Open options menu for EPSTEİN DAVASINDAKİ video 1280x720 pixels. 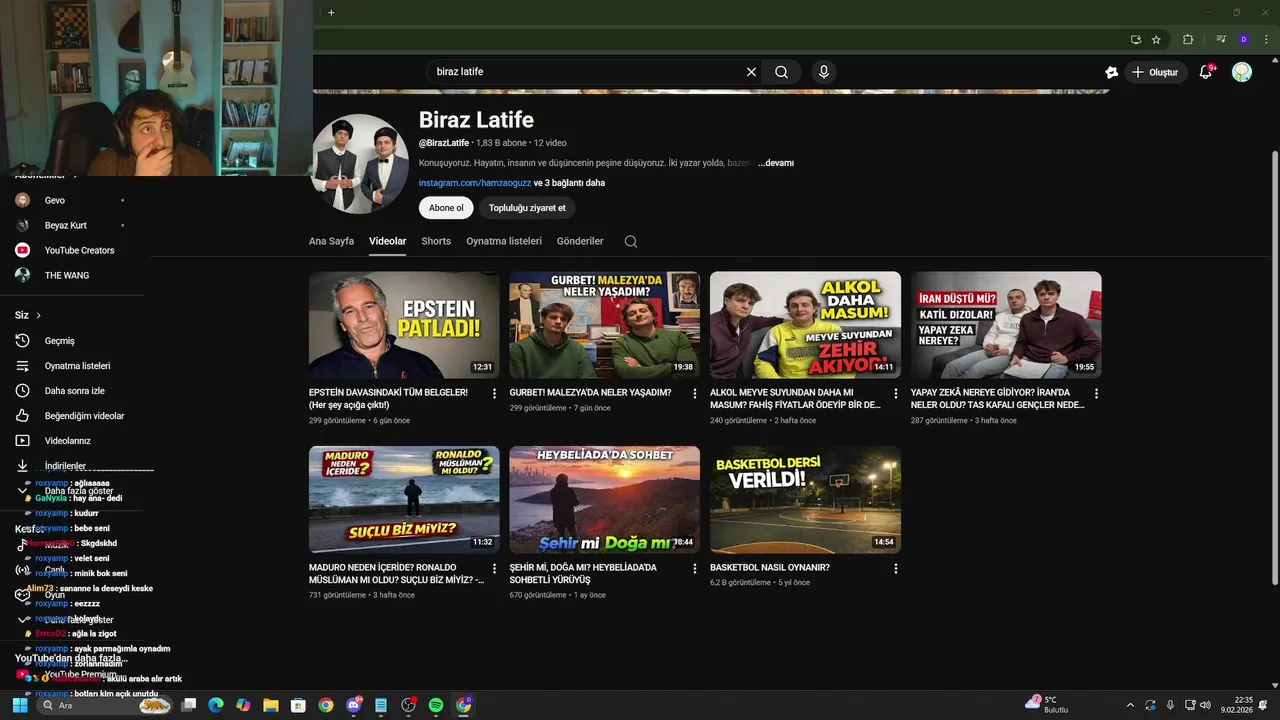494,394
